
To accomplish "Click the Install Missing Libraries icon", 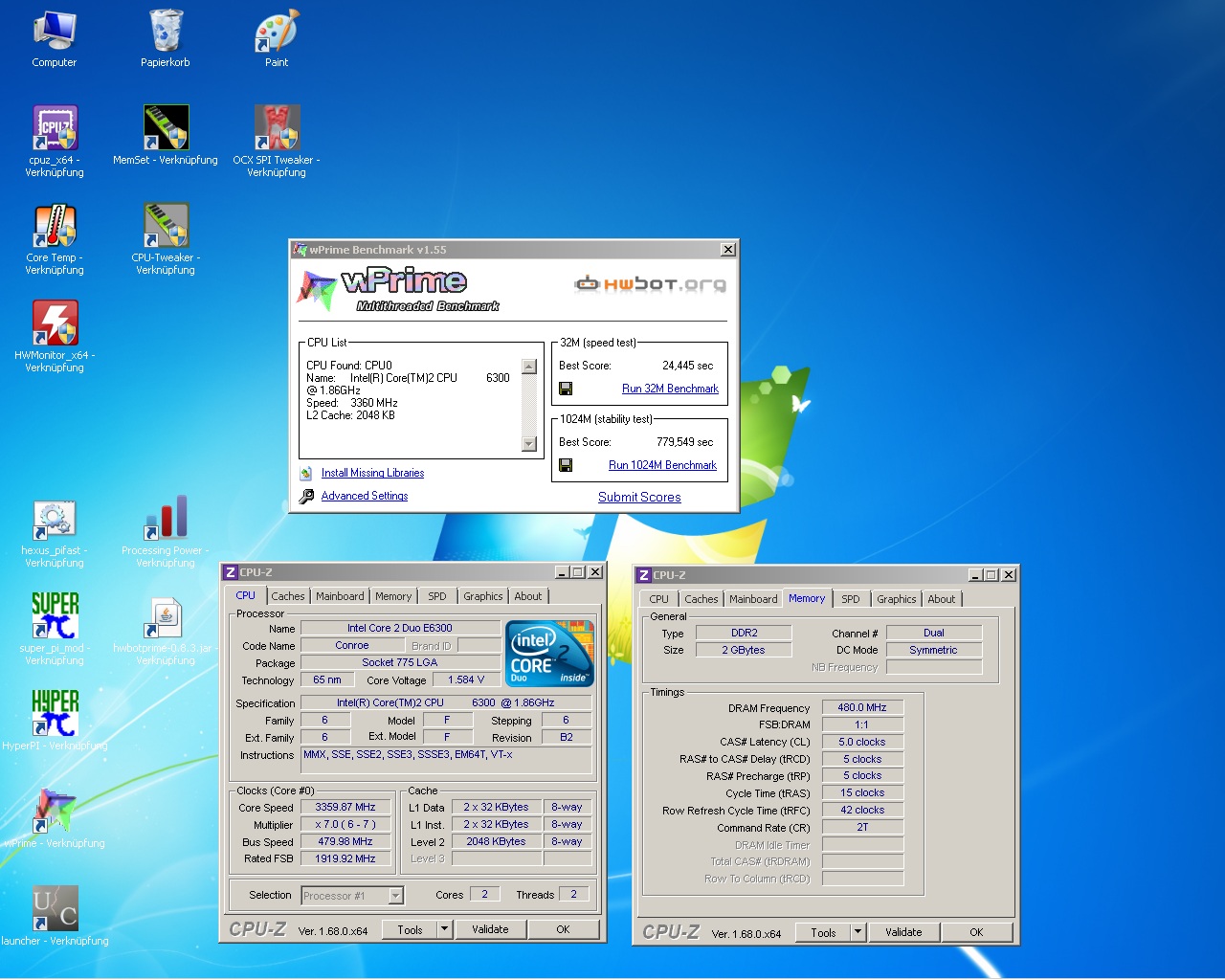I will point(306,473).
